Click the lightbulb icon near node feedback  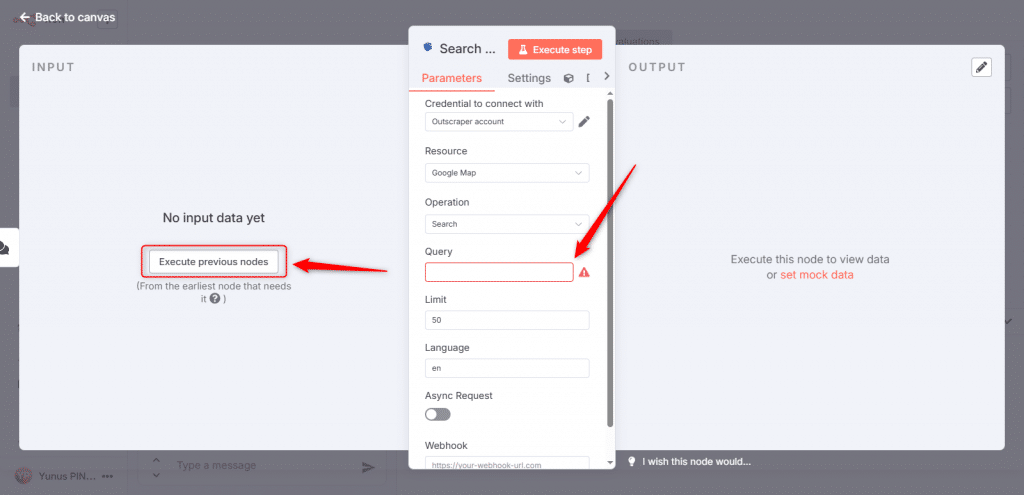pos(632,462)
